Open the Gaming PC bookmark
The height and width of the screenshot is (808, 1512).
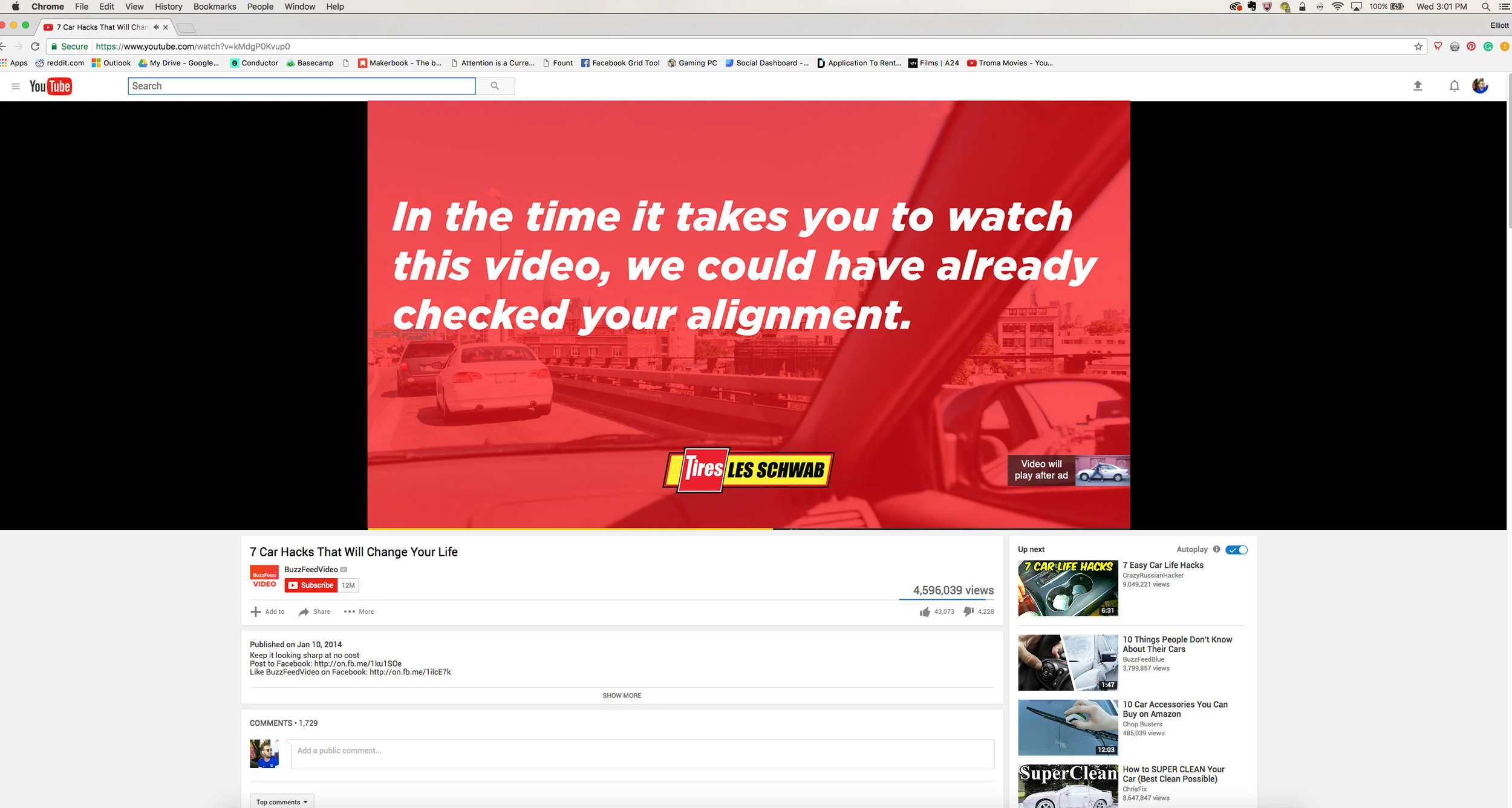(x=692, y=63)
